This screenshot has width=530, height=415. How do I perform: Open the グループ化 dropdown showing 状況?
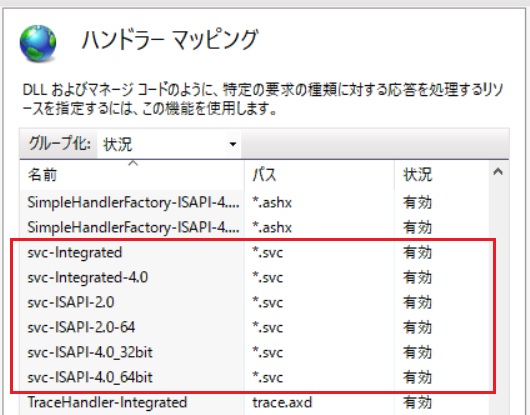169,144
